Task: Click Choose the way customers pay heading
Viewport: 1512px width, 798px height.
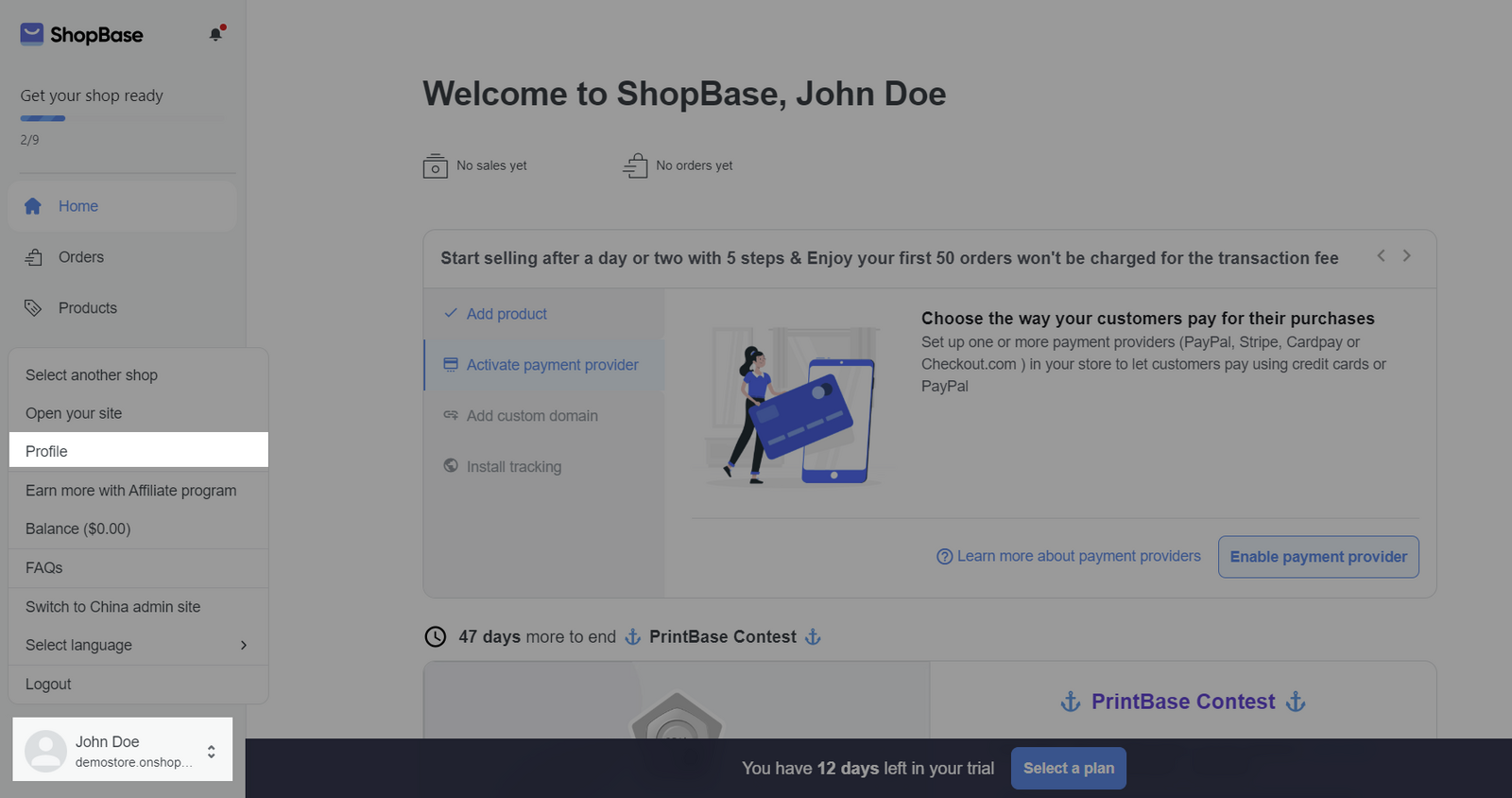Action: (x=1148, y=319)
